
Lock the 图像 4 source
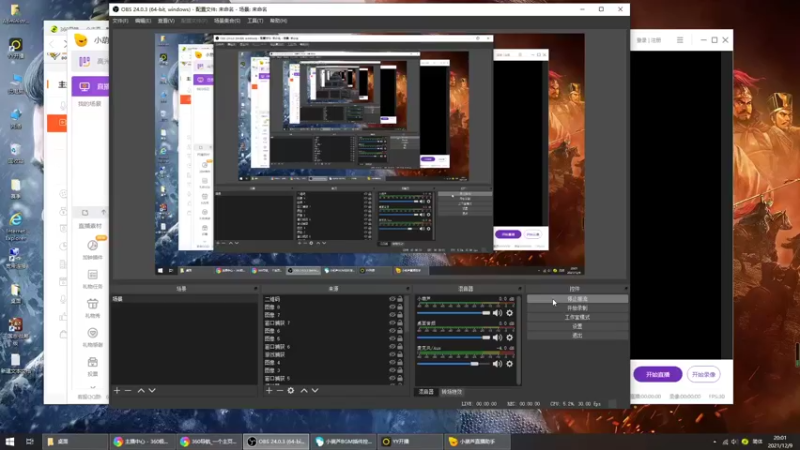coord(400,362)
